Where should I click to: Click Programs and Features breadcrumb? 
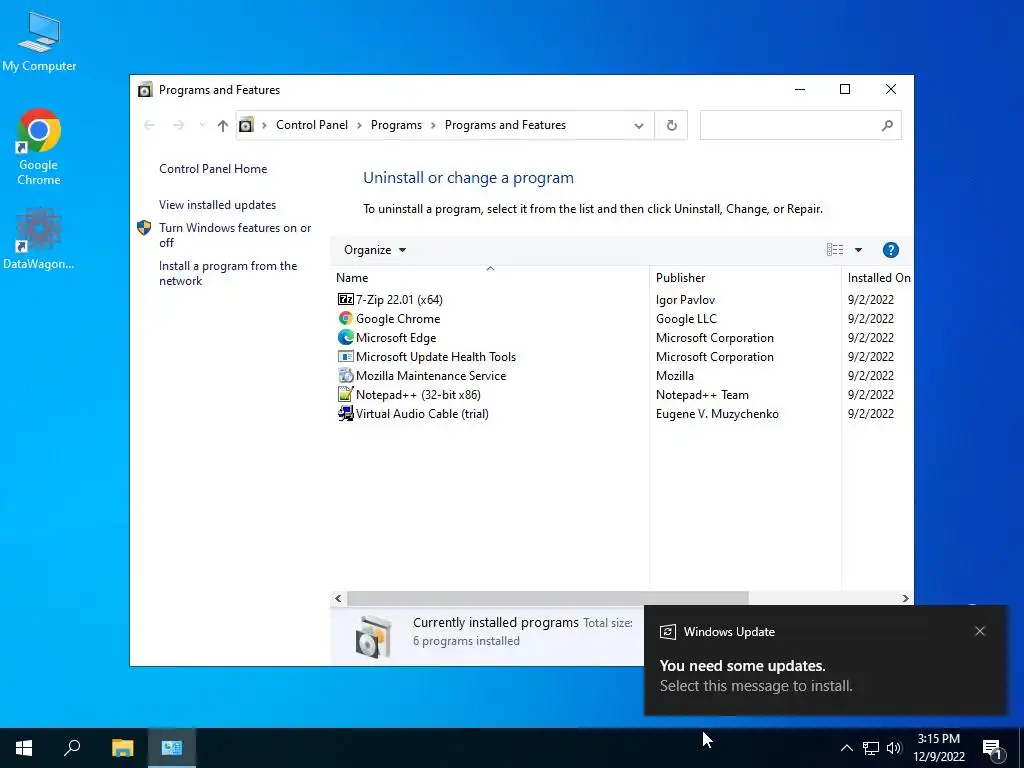[x=505, y=125]
